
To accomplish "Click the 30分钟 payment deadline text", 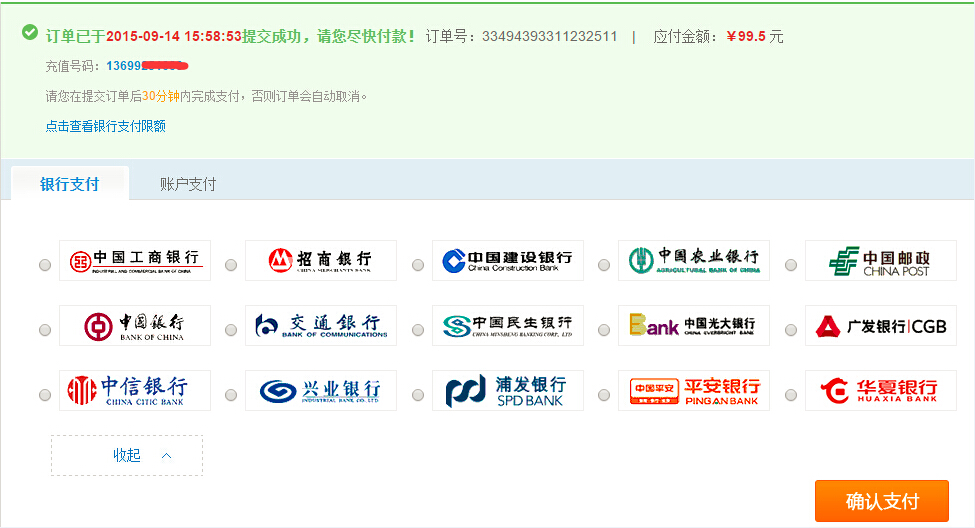I will (x=160, y=96).
